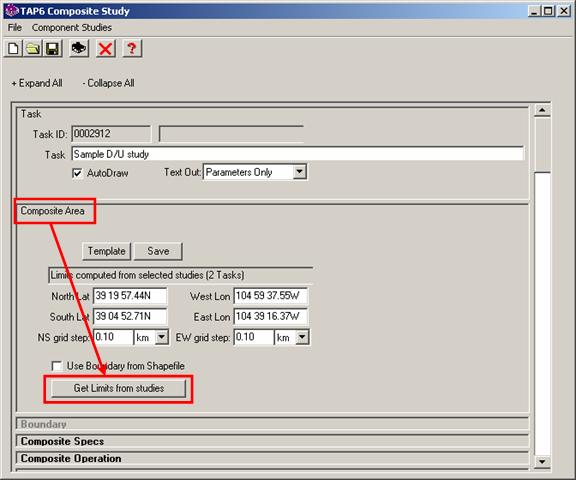576x480 pixels.
Task: Open the Text Out dropdown
Action: pos(299,172)
